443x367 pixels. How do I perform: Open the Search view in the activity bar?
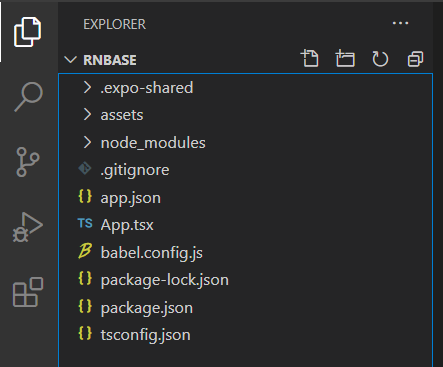point(28,97)
